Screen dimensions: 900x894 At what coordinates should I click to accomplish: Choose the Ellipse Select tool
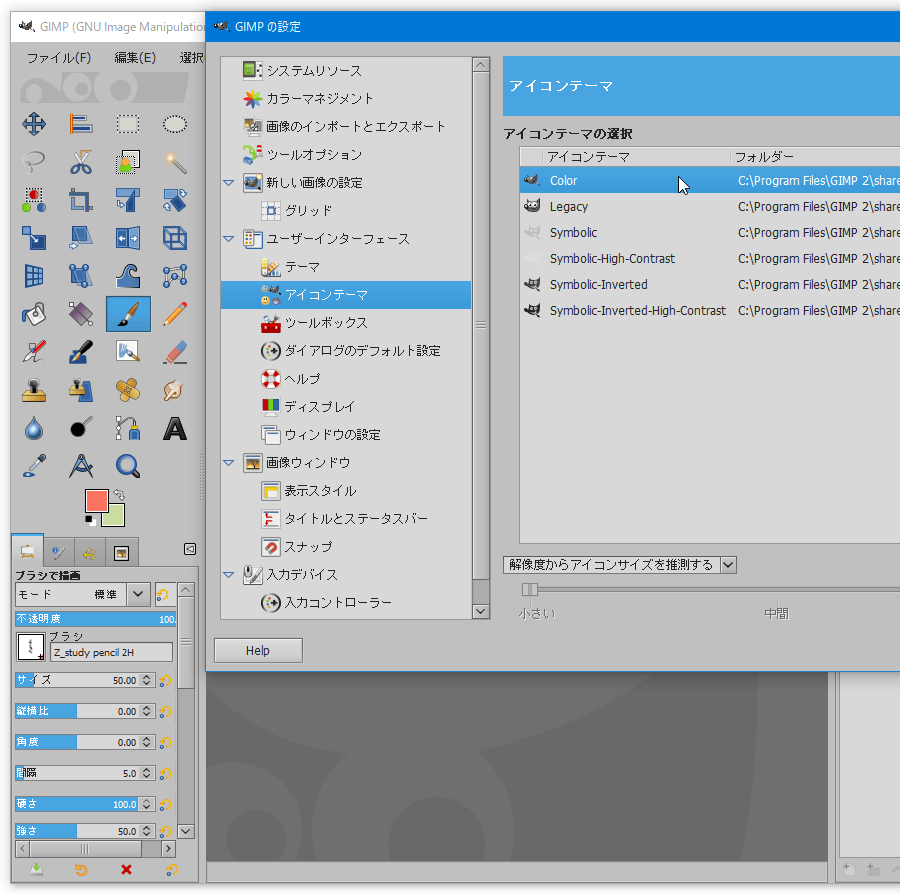tap(174, 124)
